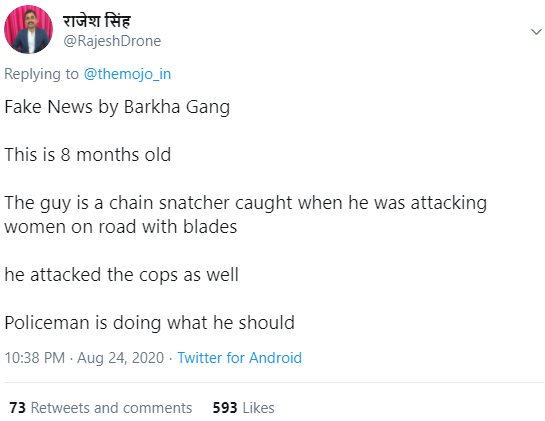Click the 'Replying to' label
The height and width of the screenshot is (421, 545).
pos(41,74)
